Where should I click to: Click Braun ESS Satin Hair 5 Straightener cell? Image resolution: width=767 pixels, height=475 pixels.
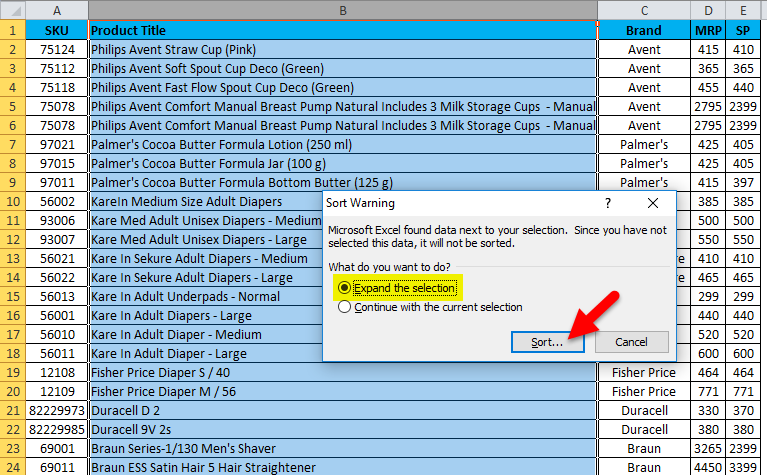[x=342, y=467]
